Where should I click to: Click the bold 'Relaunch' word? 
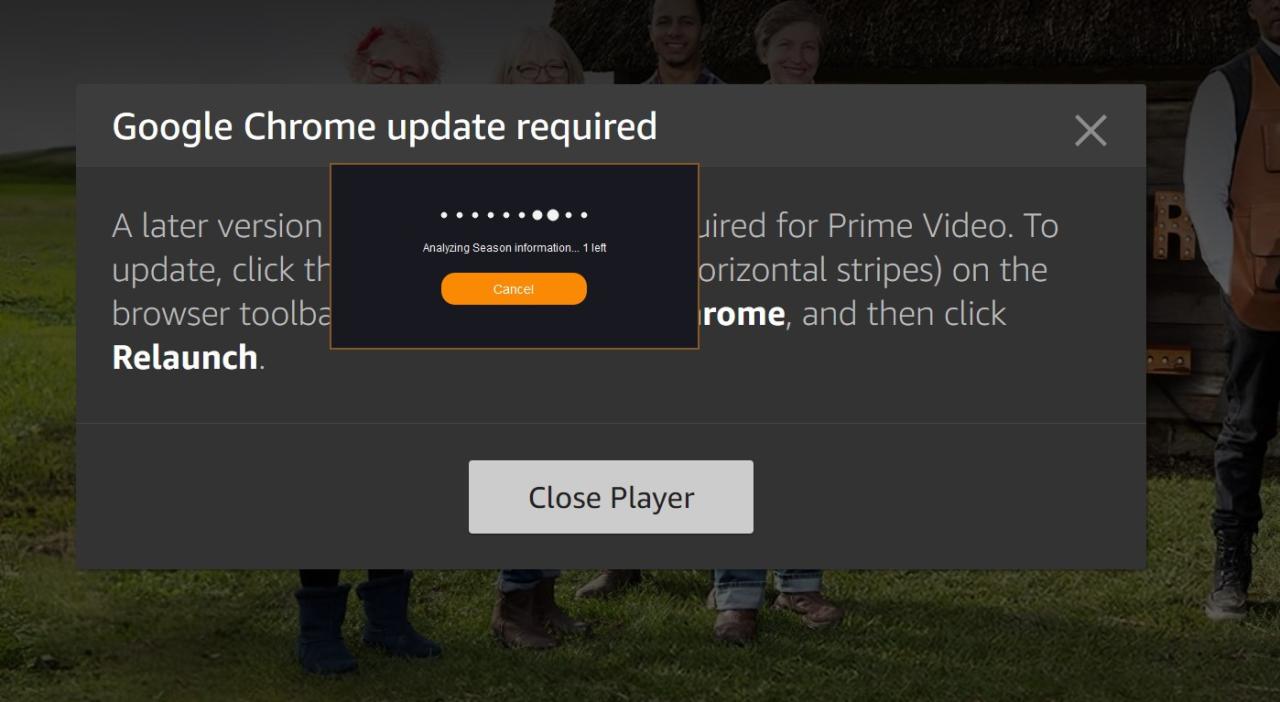click(x=185, y=357)
